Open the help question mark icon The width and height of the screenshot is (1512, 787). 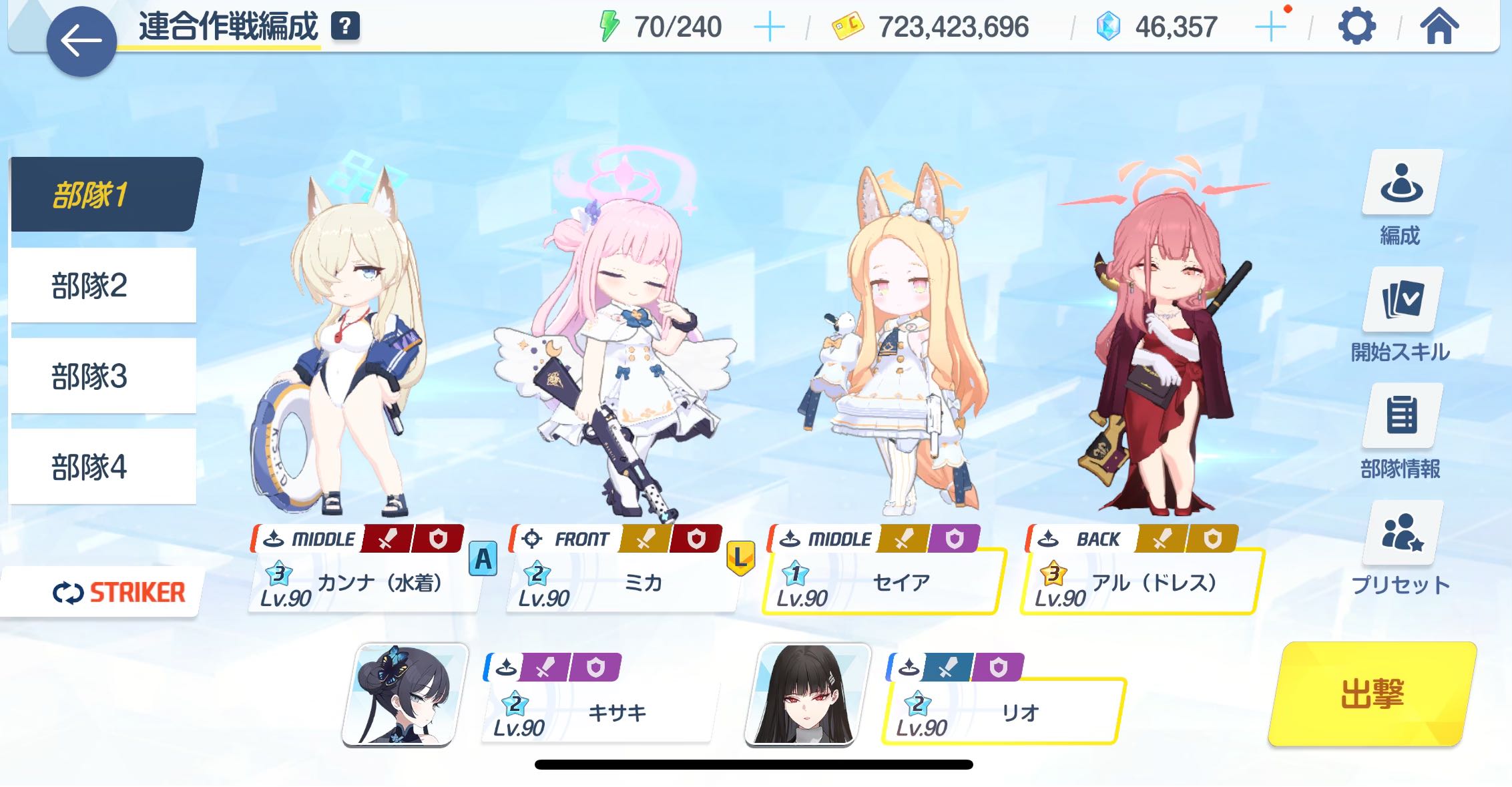pyautogui.click(x=345, y=27)
